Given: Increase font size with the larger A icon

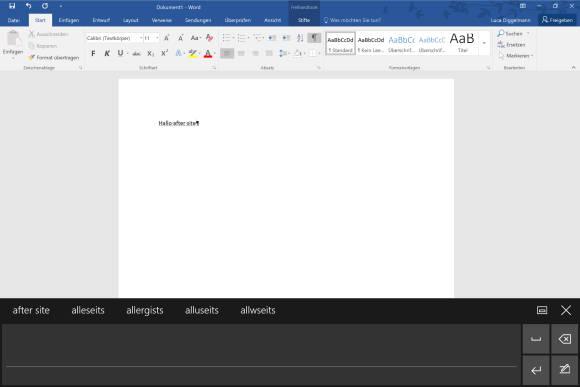Looking at the screenshot, I should (x=167, y=38).
